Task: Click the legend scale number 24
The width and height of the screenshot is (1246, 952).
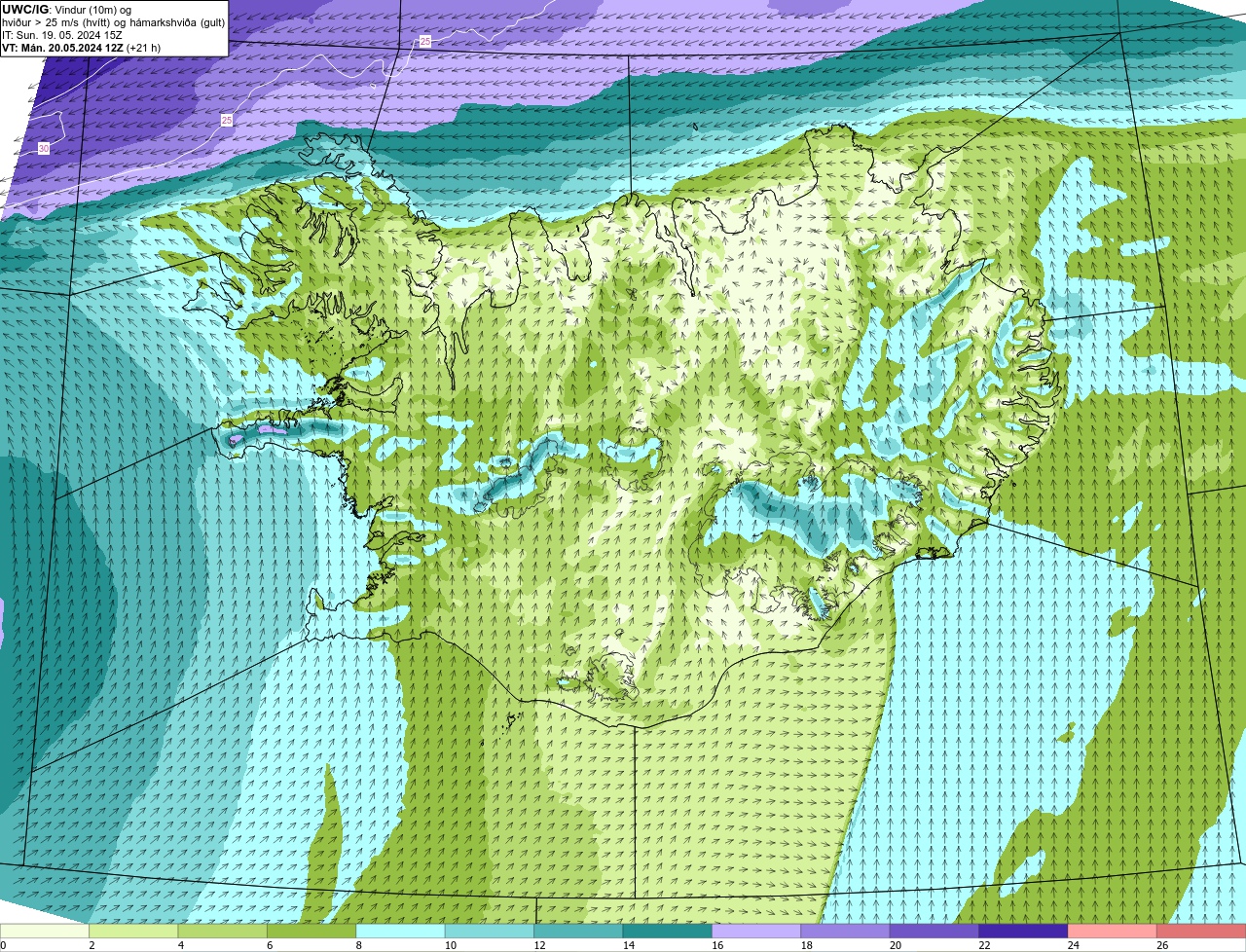Action: tap(1073, 945)
